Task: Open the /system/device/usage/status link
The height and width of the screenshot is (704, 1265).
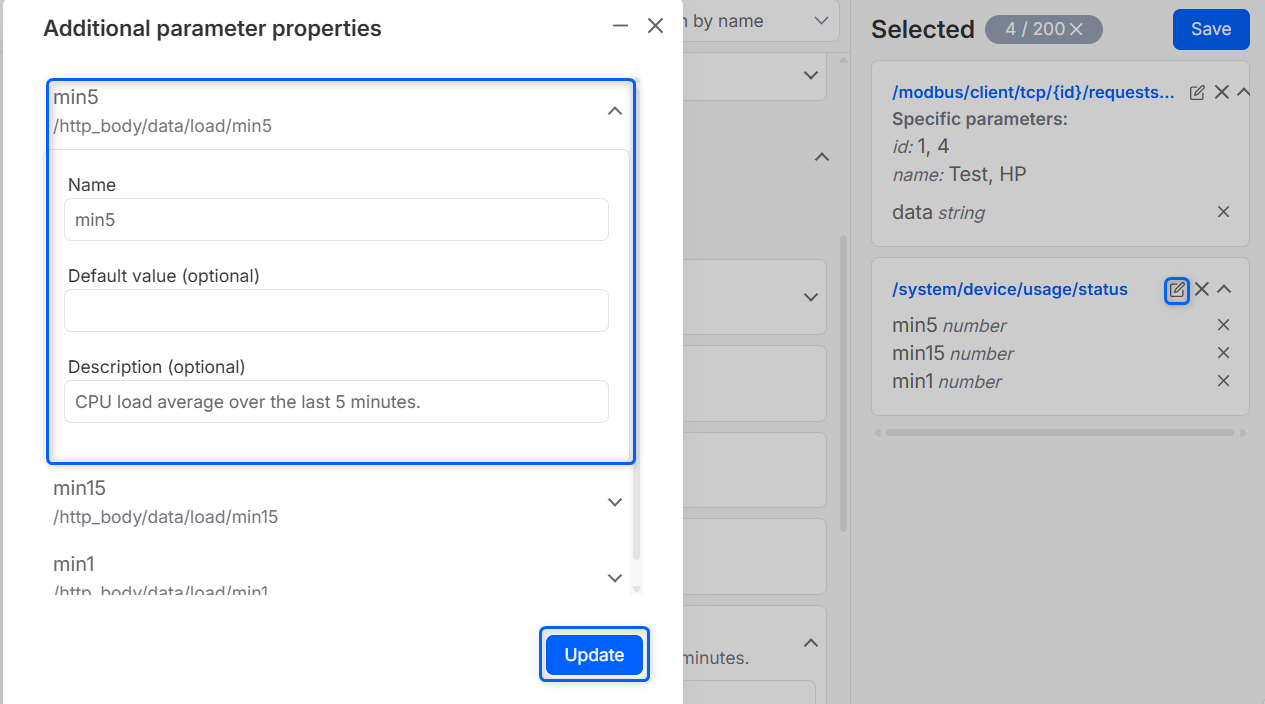Action: pos(1009,289)
